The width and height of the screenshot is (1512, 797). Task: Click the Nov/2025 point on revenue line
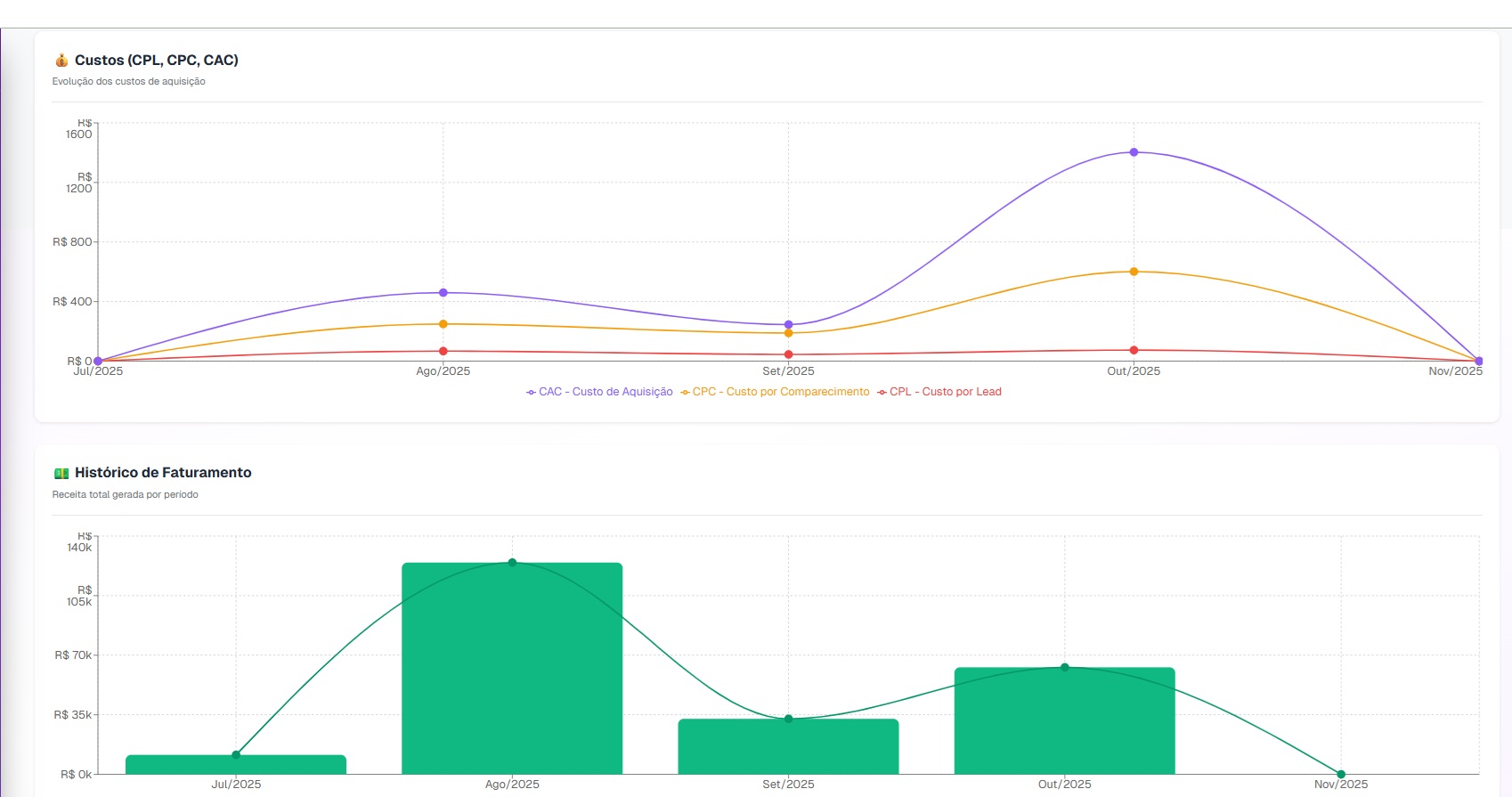point(1341,774)
